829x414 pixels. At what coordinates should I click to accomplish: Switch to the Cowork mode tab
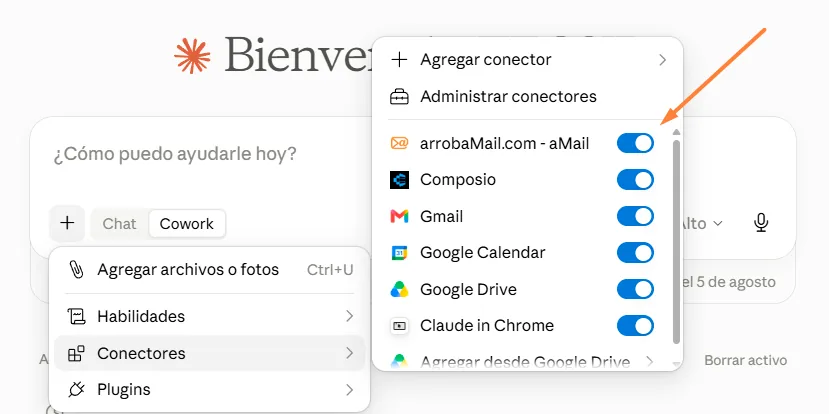[x=187, y=224]
